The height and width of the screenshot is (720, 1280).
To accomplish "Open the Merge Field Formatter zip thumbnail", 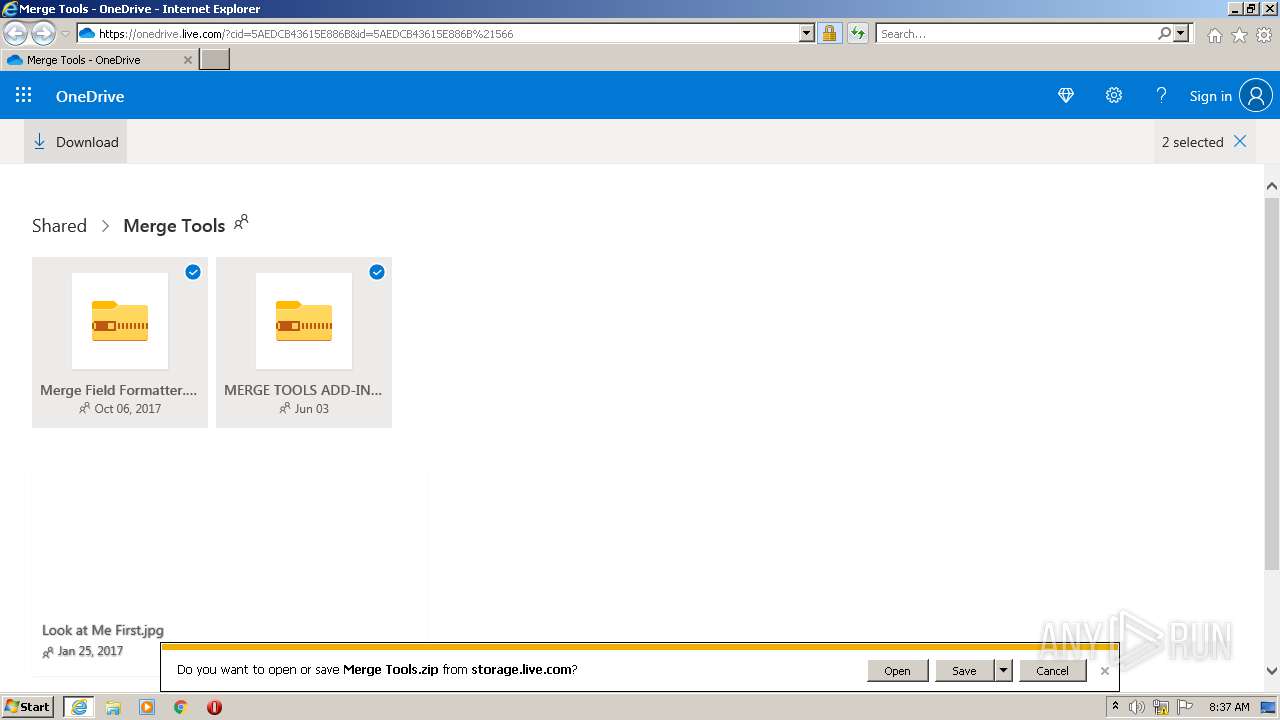I will click(120, 321).
